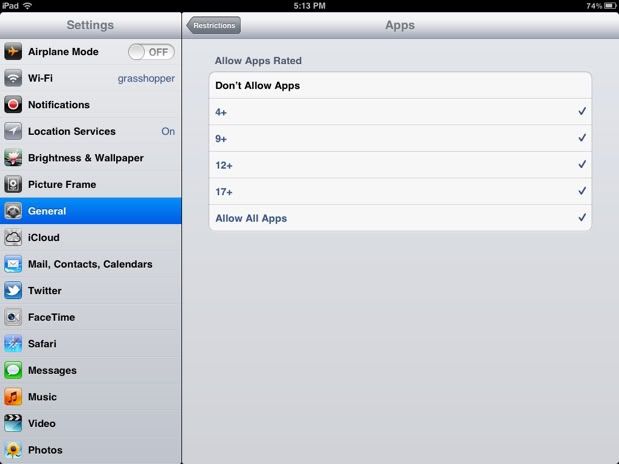This screenshot has height=464, width=619.
Task: Open Notifications settings
Action: [x=91, y=105]
